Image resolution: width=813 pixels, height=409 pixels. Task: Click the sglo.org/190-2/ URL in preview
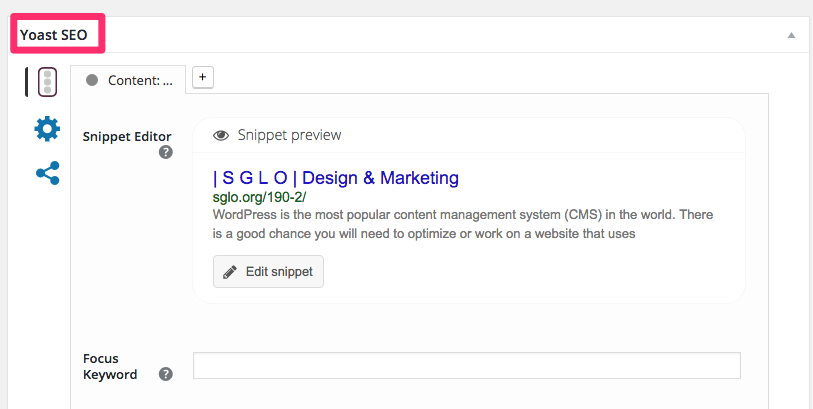coord(260,198)
